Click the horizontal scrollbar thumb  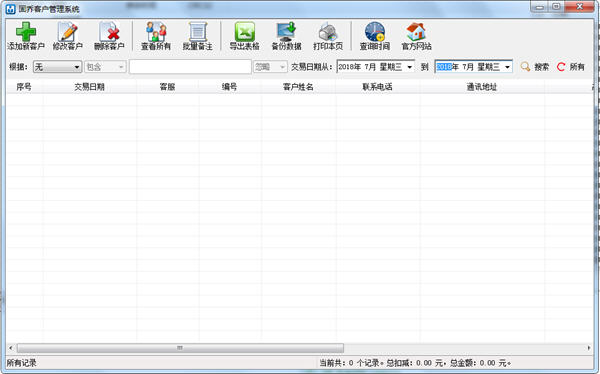(x=180, y=348)
